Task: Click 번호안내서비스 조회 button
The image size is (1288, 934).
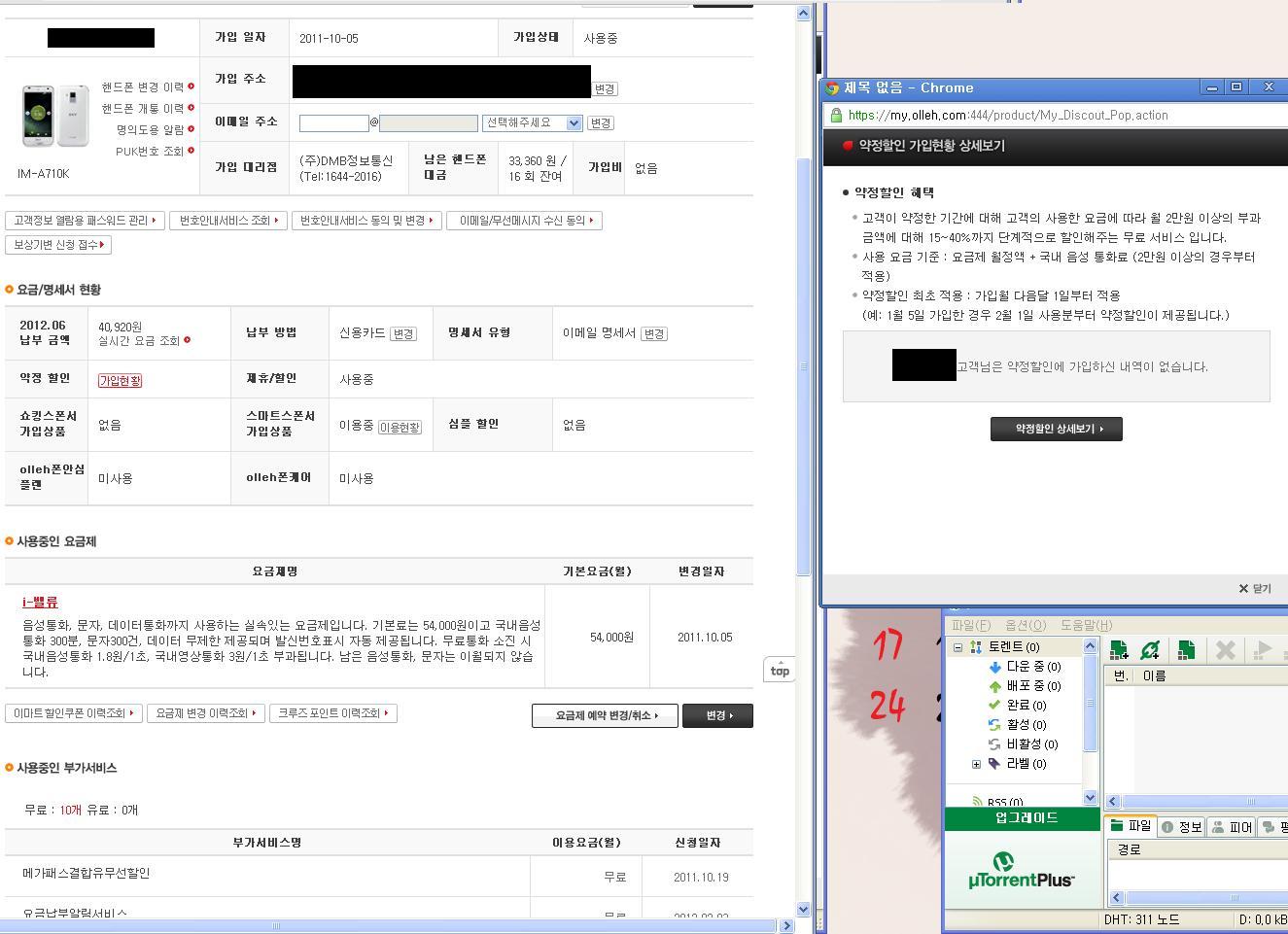Action: [x=229, y=221]
